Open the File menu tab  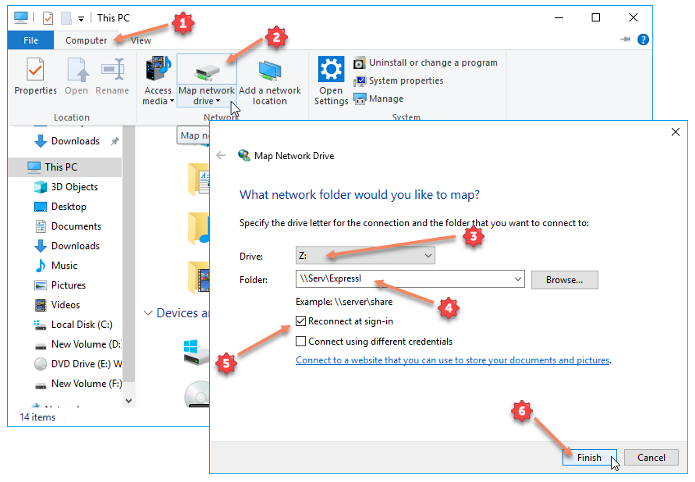click(x=30, y=40)
